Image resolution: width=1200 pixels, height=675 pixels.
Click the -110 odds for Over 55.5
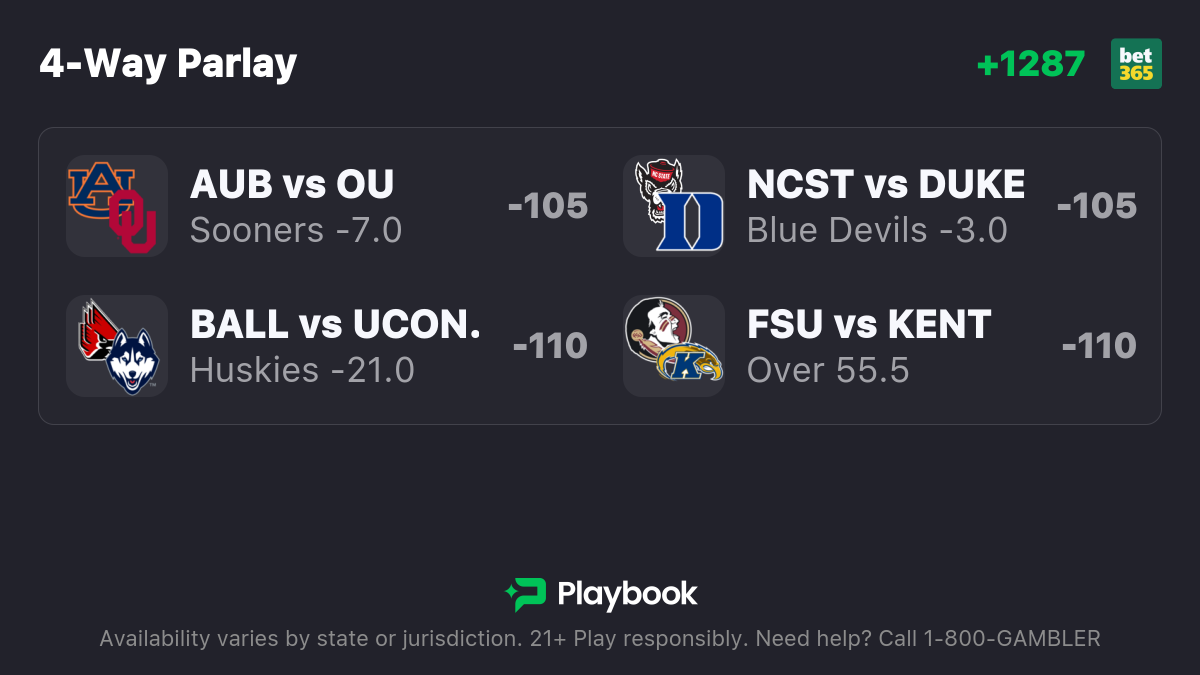point(1099,346)
